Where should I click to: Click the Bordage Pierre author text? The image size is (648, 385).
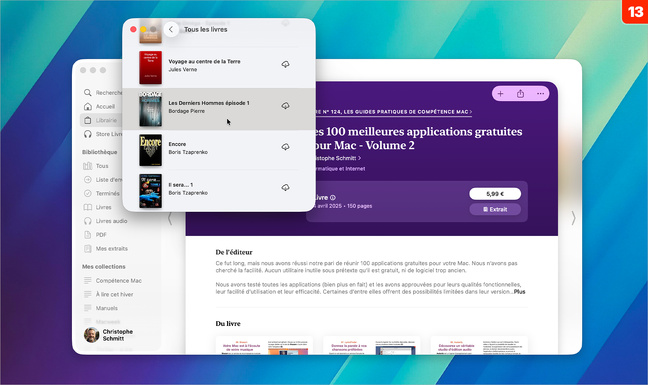click(186, 111)
